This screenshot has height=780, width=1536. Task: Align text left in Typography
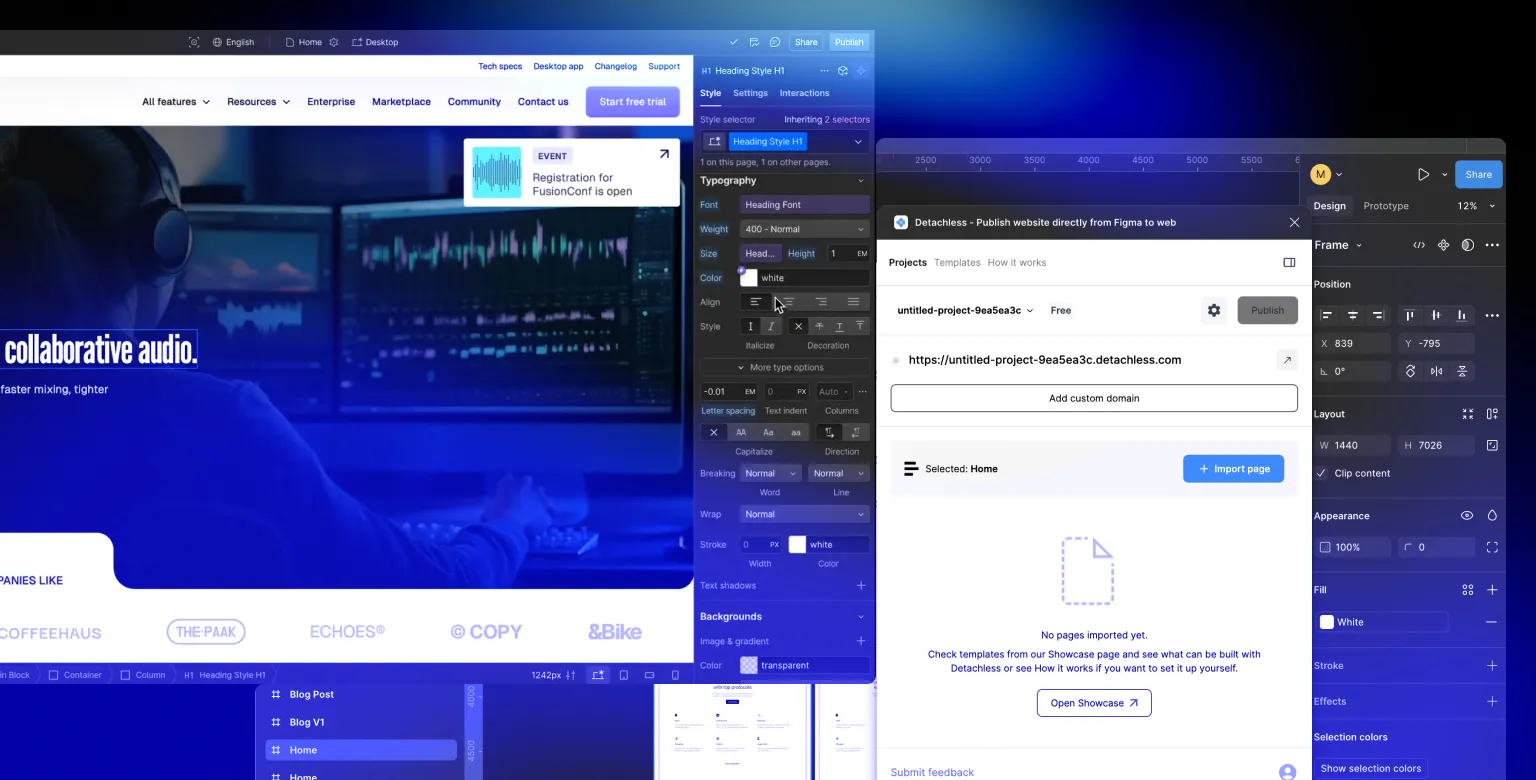(x=755, y=302)
